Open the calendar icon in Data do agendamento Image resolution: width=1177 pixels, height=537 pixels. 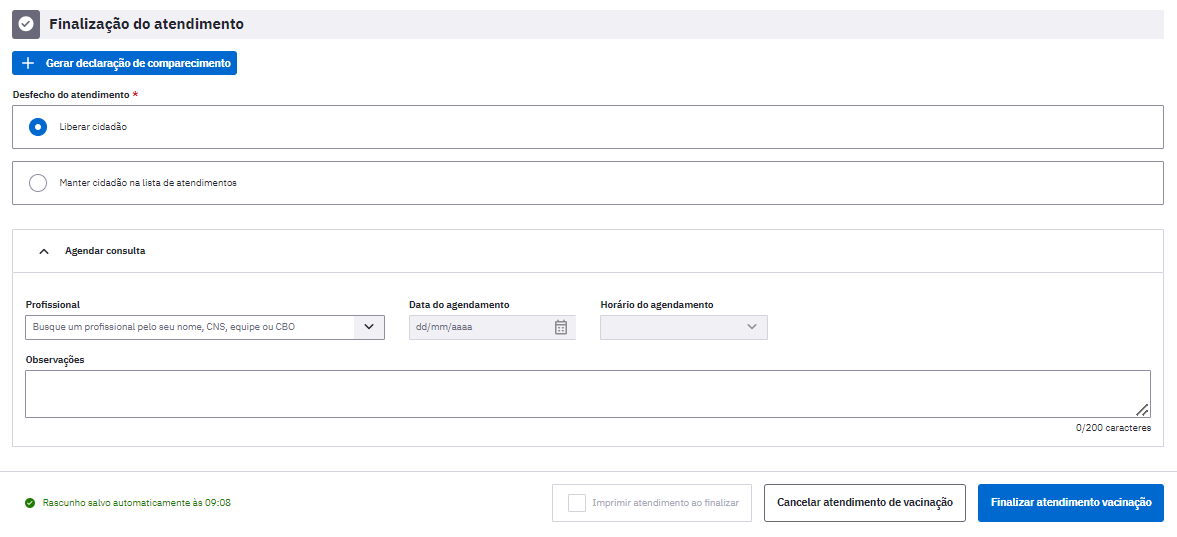pyautogui.click(x=561, y=327)
